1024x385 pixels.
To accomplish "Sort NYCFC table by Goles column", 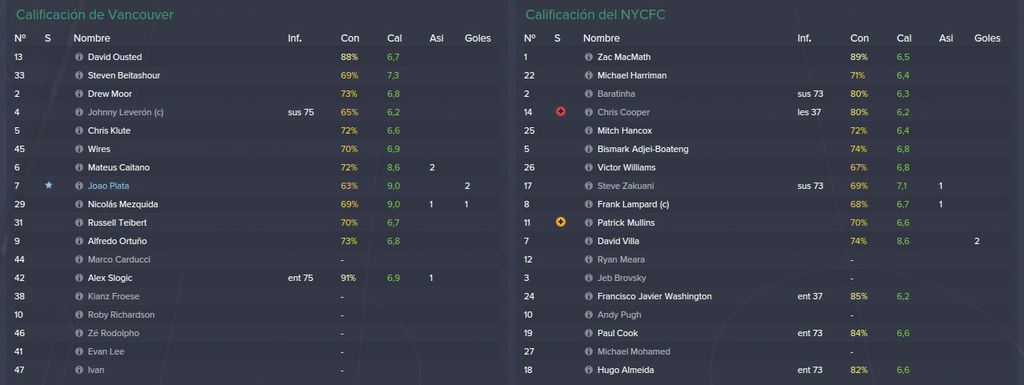I will [987, 38].
